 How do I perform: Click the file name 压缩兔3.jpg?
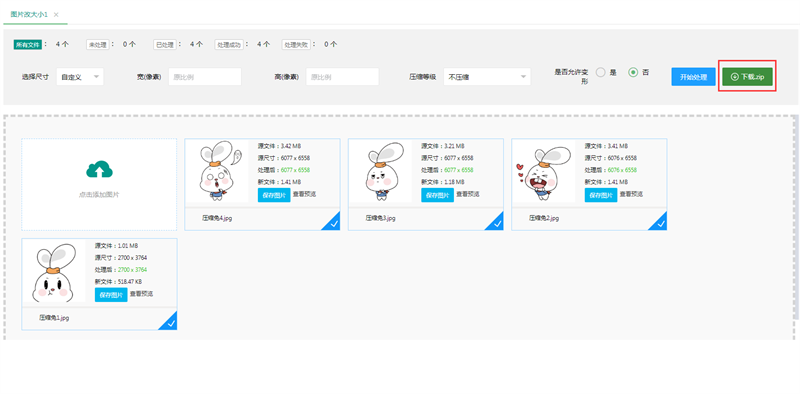pos(381,218)
